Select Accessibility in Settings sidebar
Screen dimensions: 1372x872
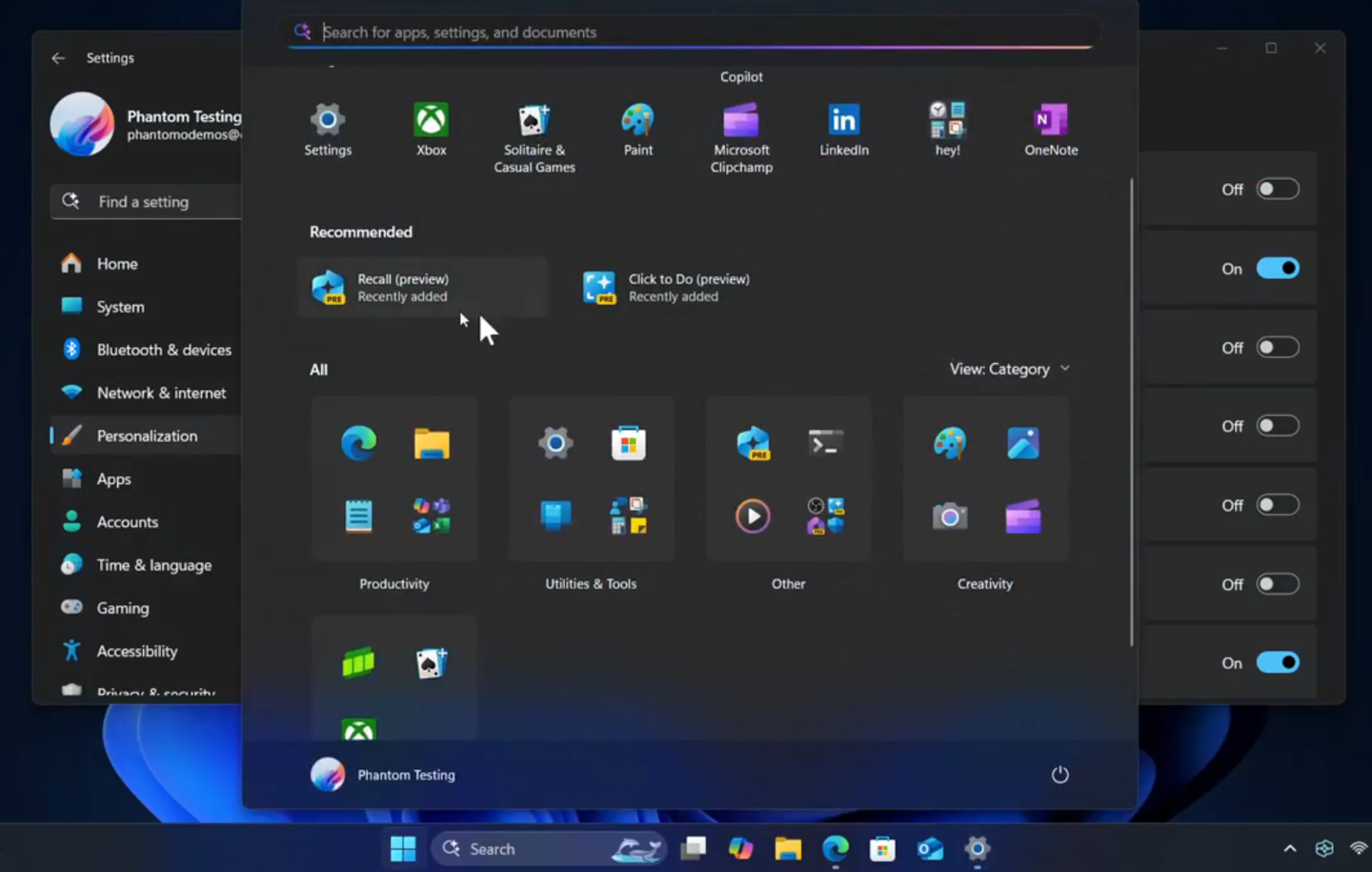coord(146,651)
